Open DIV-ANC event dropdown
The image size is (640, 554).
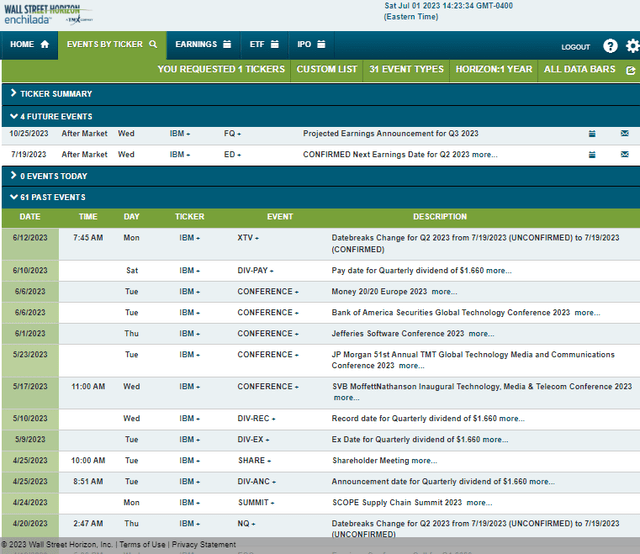coord(256,481)
